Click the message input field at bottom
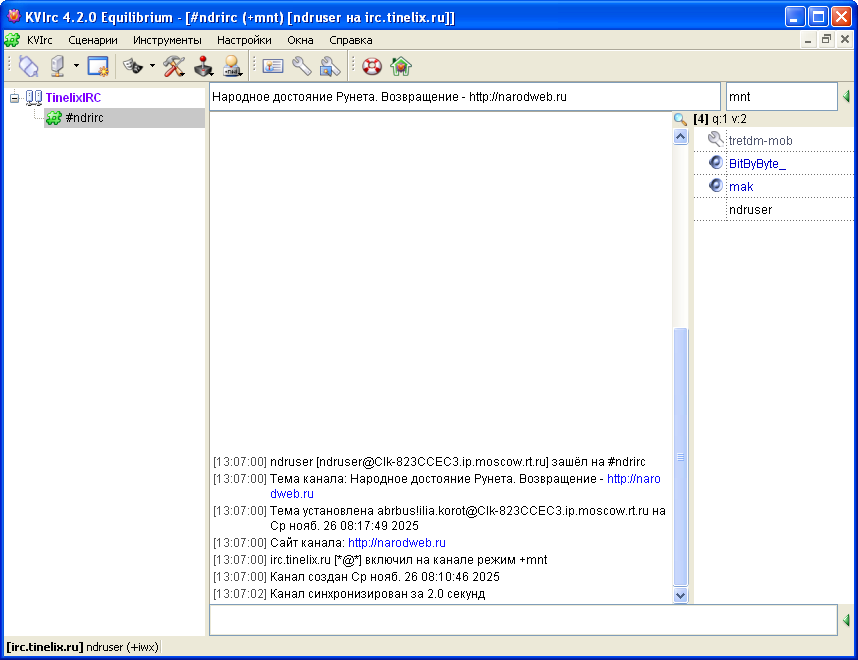 [x=522, y=620]
